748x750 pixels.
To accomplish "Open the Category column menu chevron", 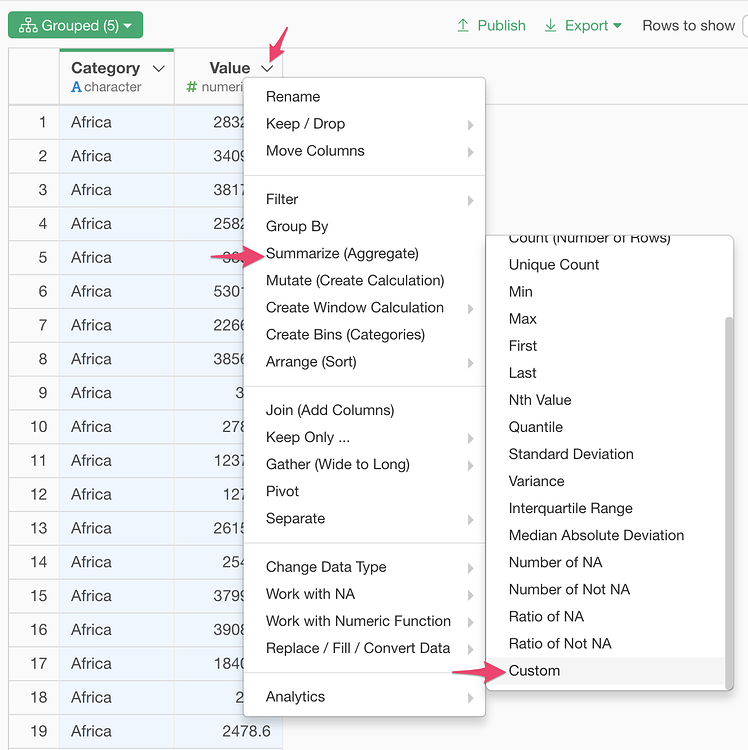I will pos(159,69).
